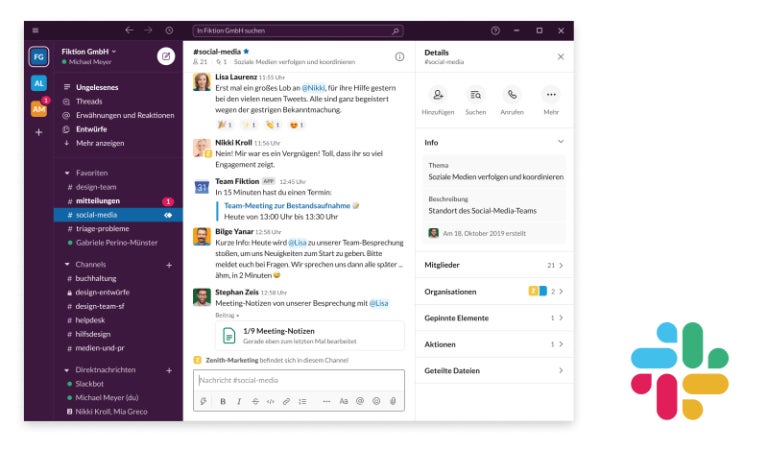Toggle the heart-eyes reaction
The image size is (780, 450).
click(297, 125)
